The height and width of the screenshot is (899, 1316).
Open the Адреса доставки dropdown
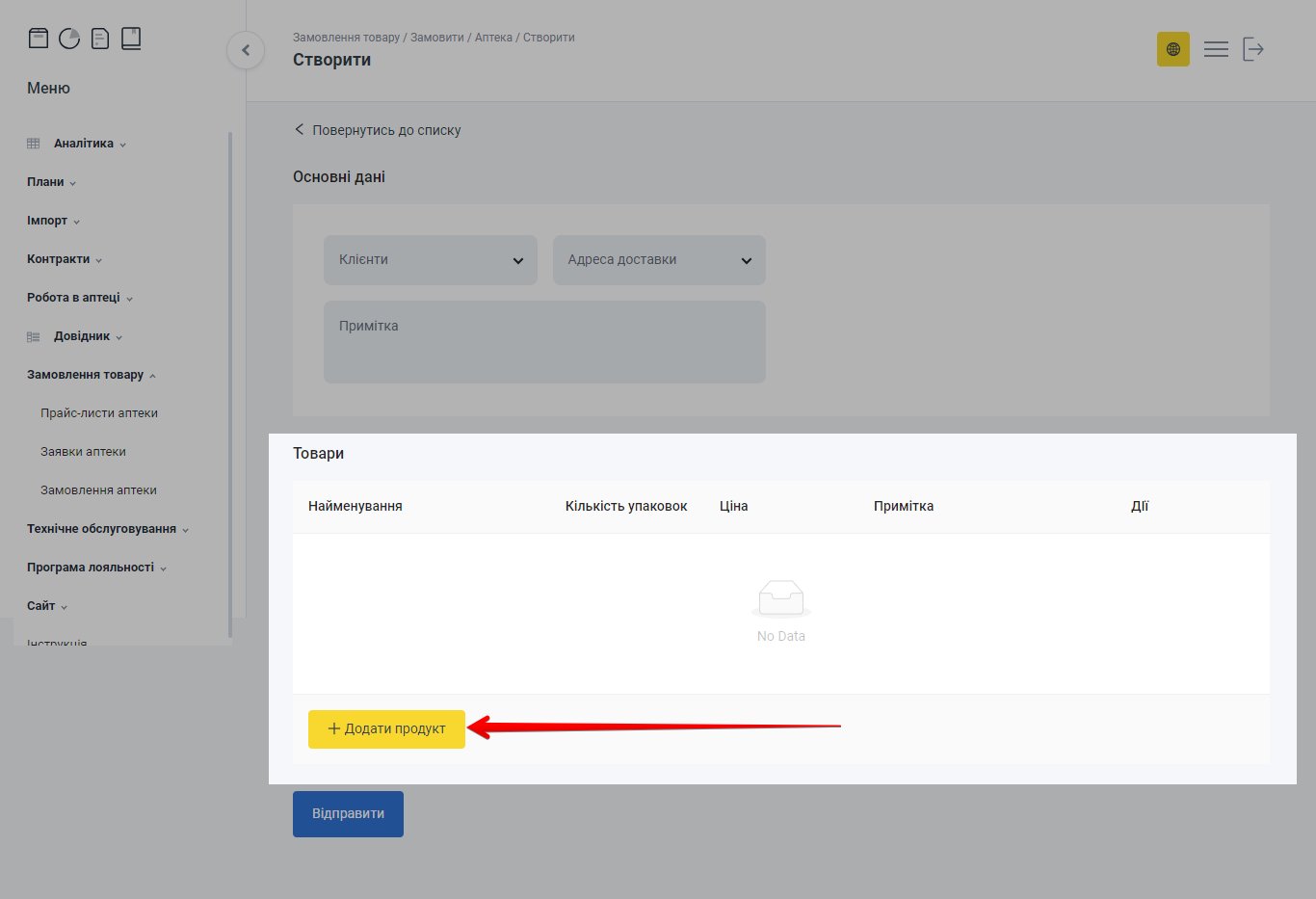coord(659,260)
